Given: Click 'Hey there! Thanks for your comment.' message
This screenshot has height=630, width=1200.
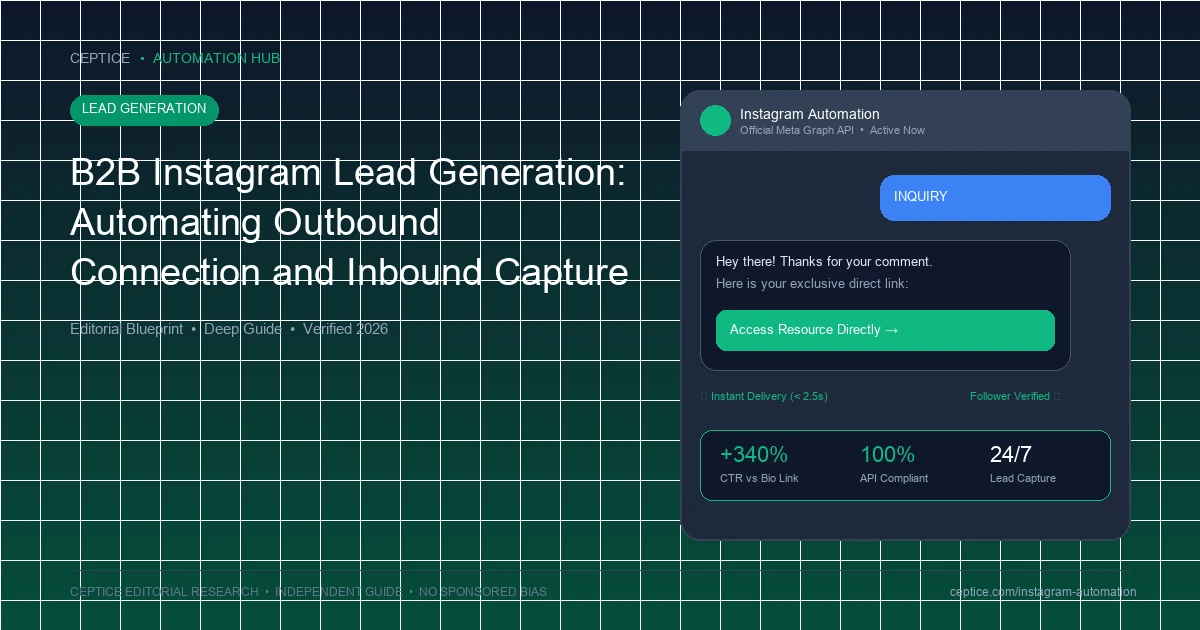Looking at the screenshot, I should click(824, 262).
